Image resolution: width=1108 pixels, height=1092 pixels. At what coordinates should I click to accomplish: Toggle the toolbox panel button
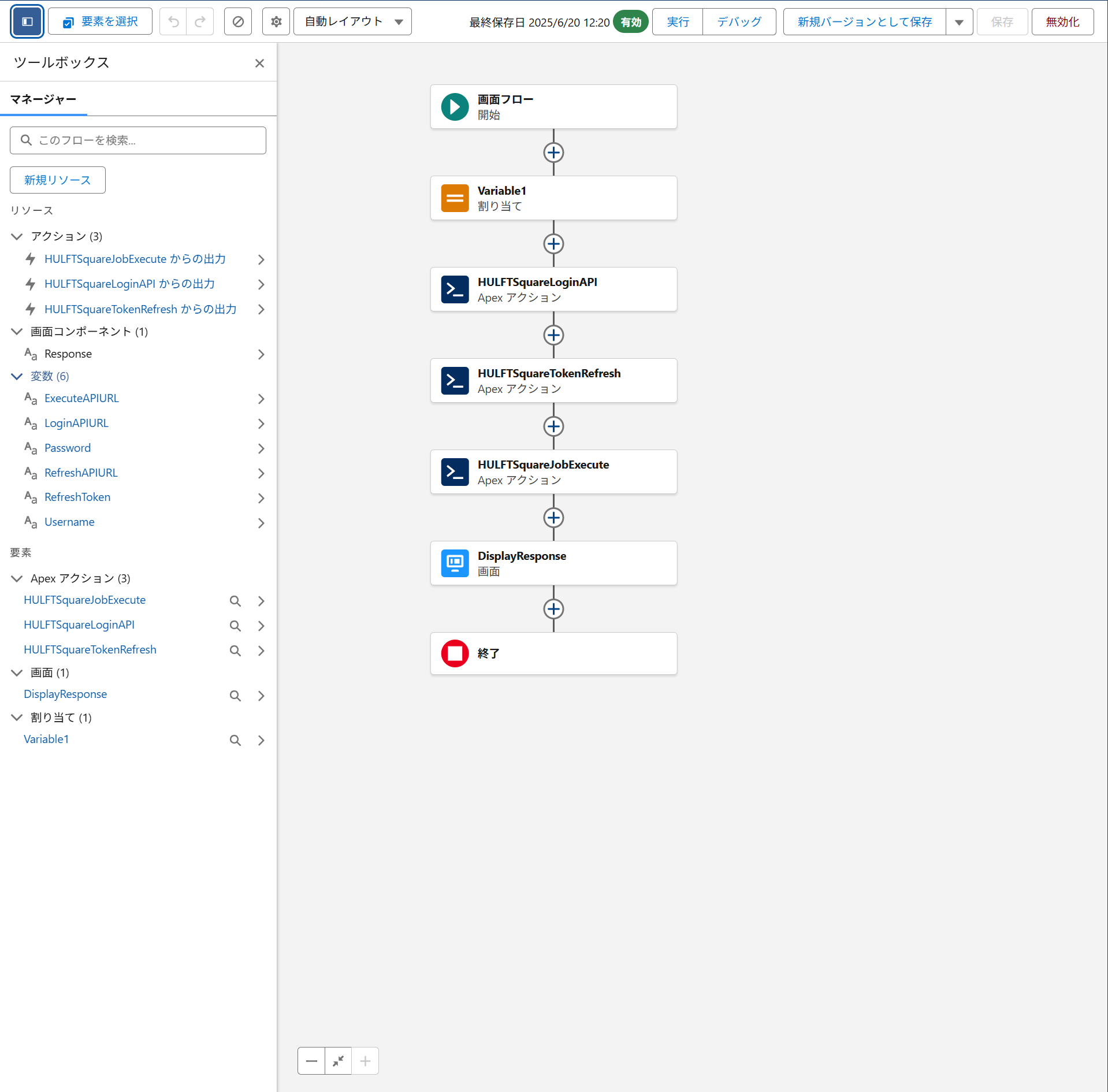[x=27, y=22]
